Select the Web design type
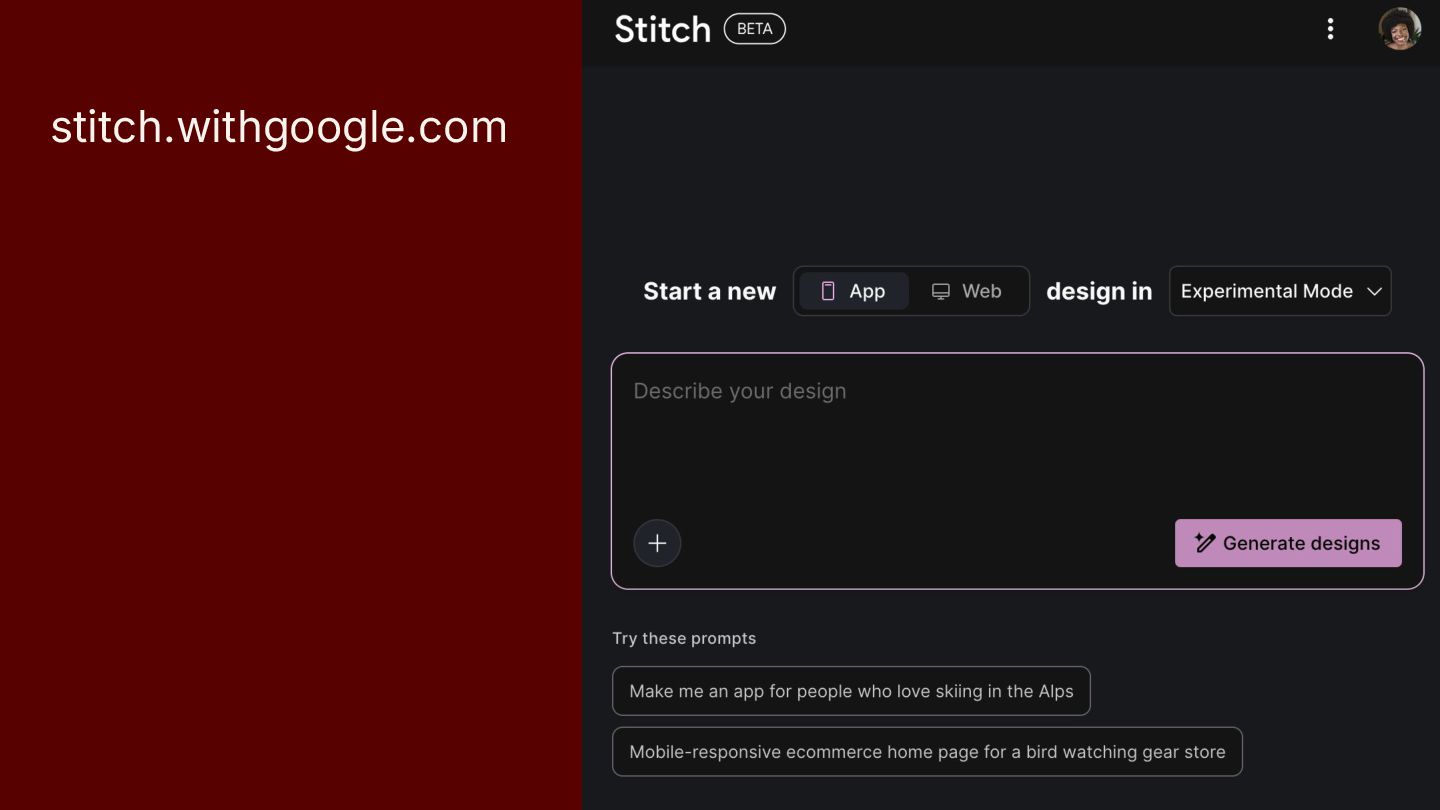The width and height of the screenshot is (1440, 810). pyautogui.click(x=966, y=291)
